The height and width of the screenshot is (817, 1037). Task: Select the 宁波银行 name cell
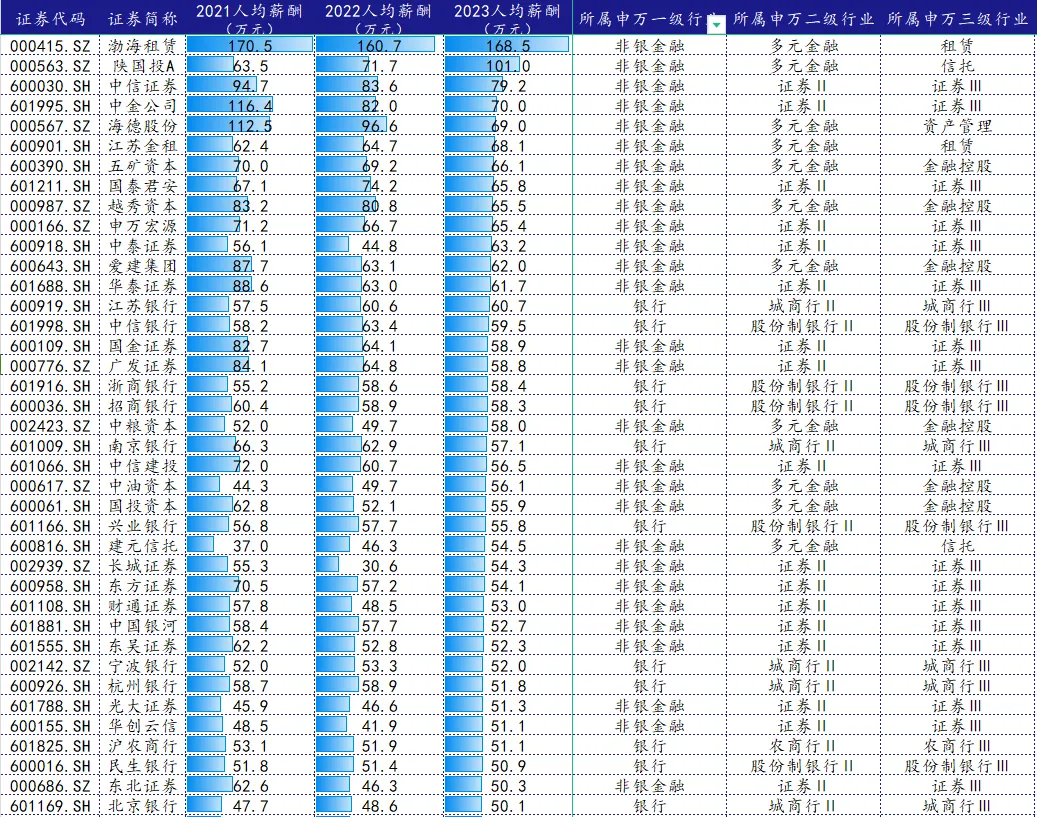point(143,666)
